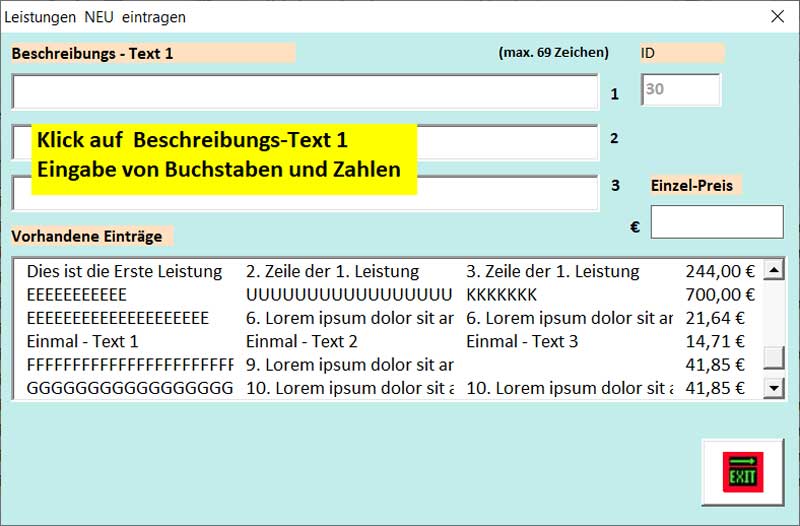Click the 'Einzel-Preis' label
800x526 pixels.
coord(692,185)
